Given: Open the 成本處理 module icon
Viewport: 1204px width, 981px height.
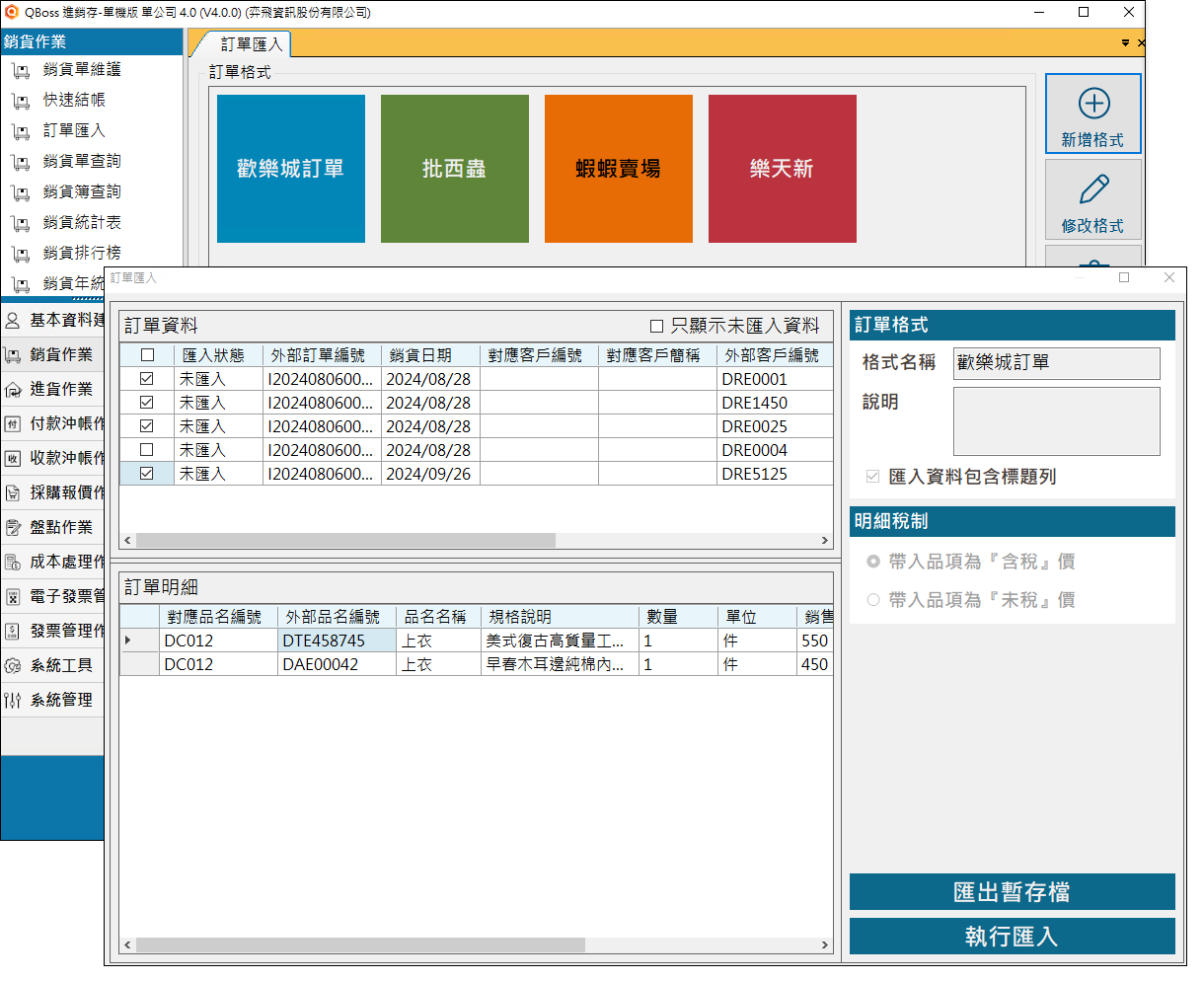Looking at the screenshot, I should click(x=13, y=563).
